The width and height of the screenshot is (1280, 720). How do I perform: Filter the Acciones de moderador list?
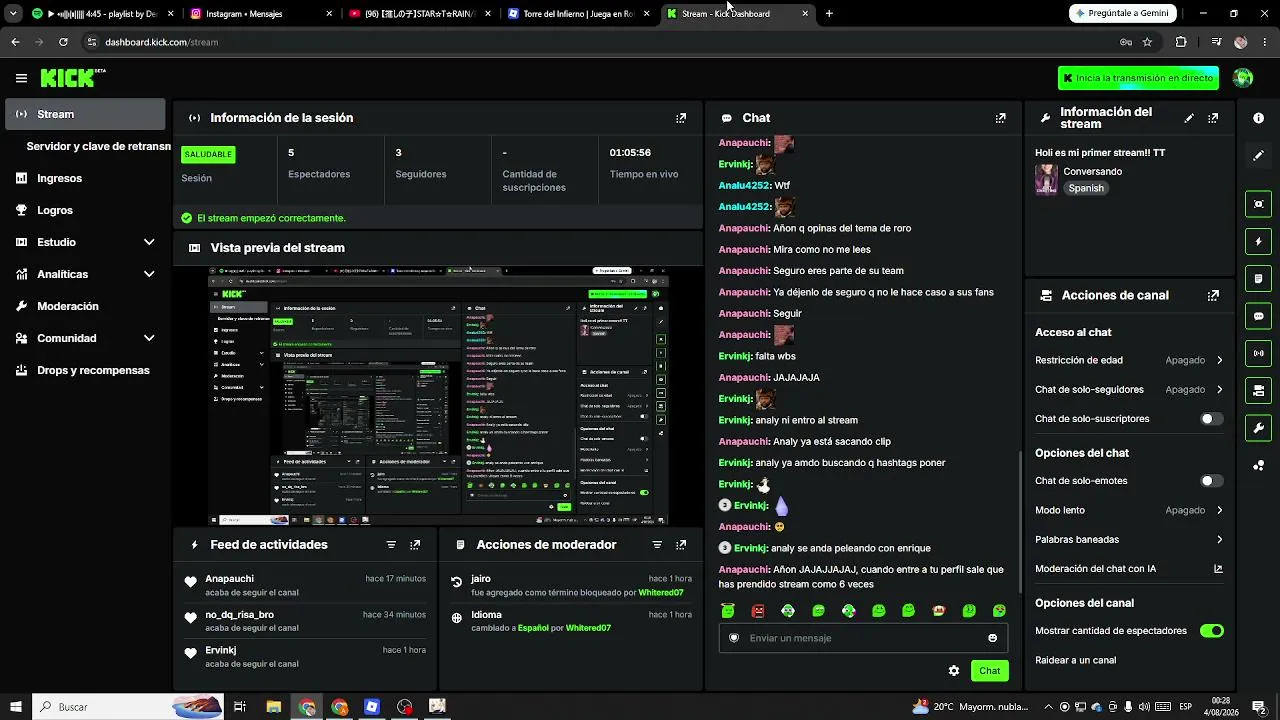click(x=657, y=545)
